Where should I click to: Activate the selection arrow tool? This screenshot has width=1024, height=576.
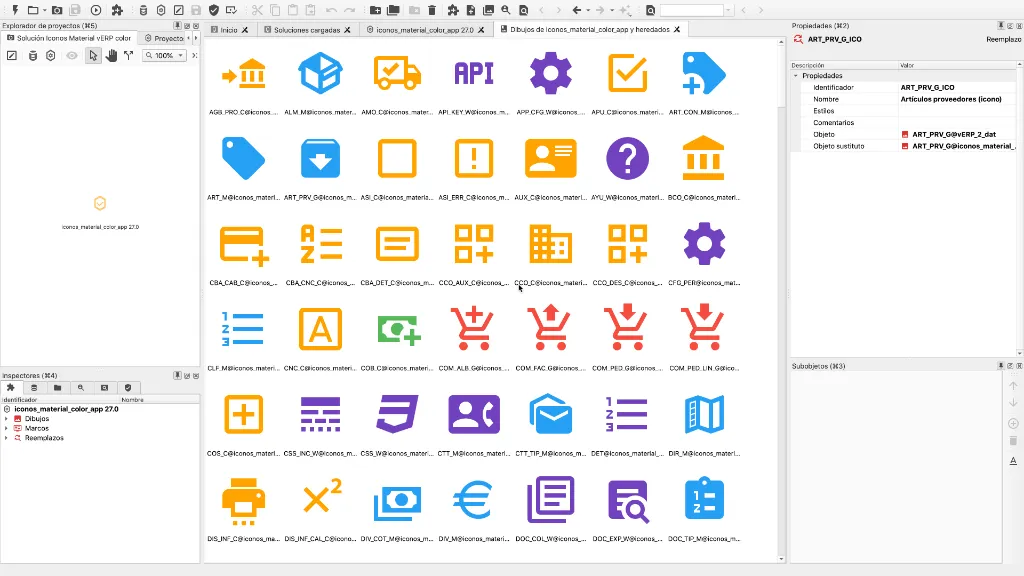(93, 55)
